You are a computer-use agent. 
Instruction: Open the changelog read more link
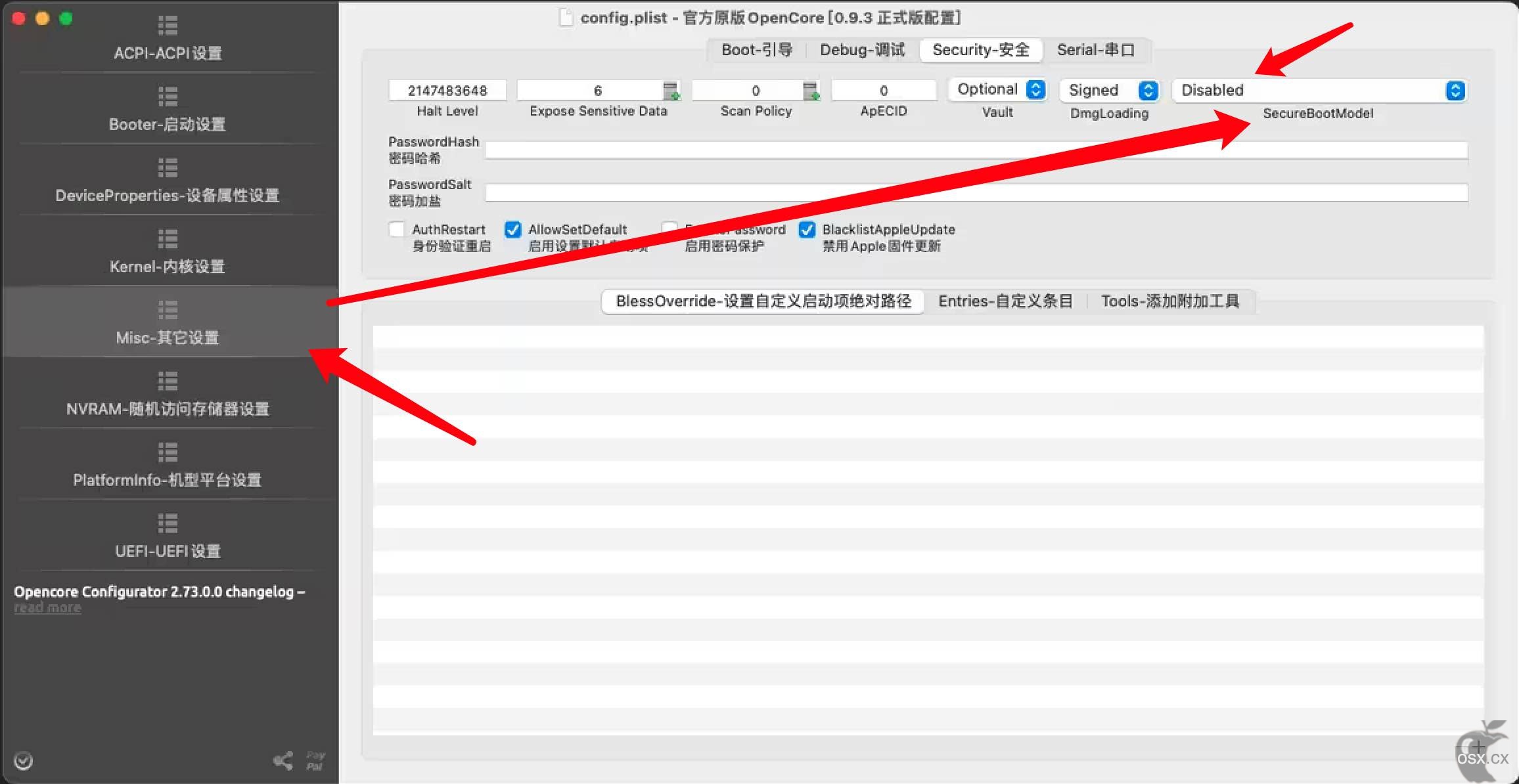(47, 608)
